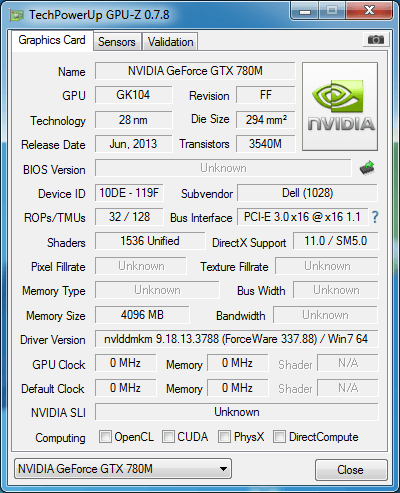Viewport: 400px width, 493px height.
Task: Tick the DirectCompute checkbox
Action: pos(279,437)
